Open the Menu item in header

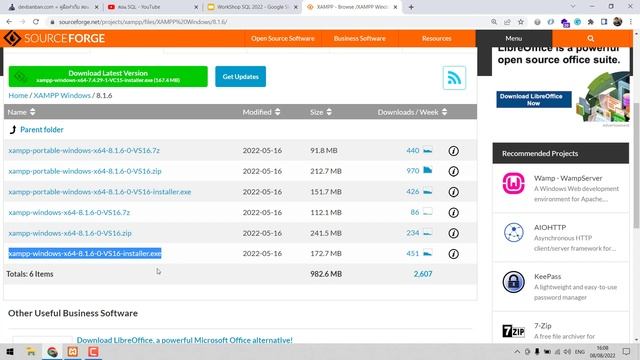coord(513,38)
